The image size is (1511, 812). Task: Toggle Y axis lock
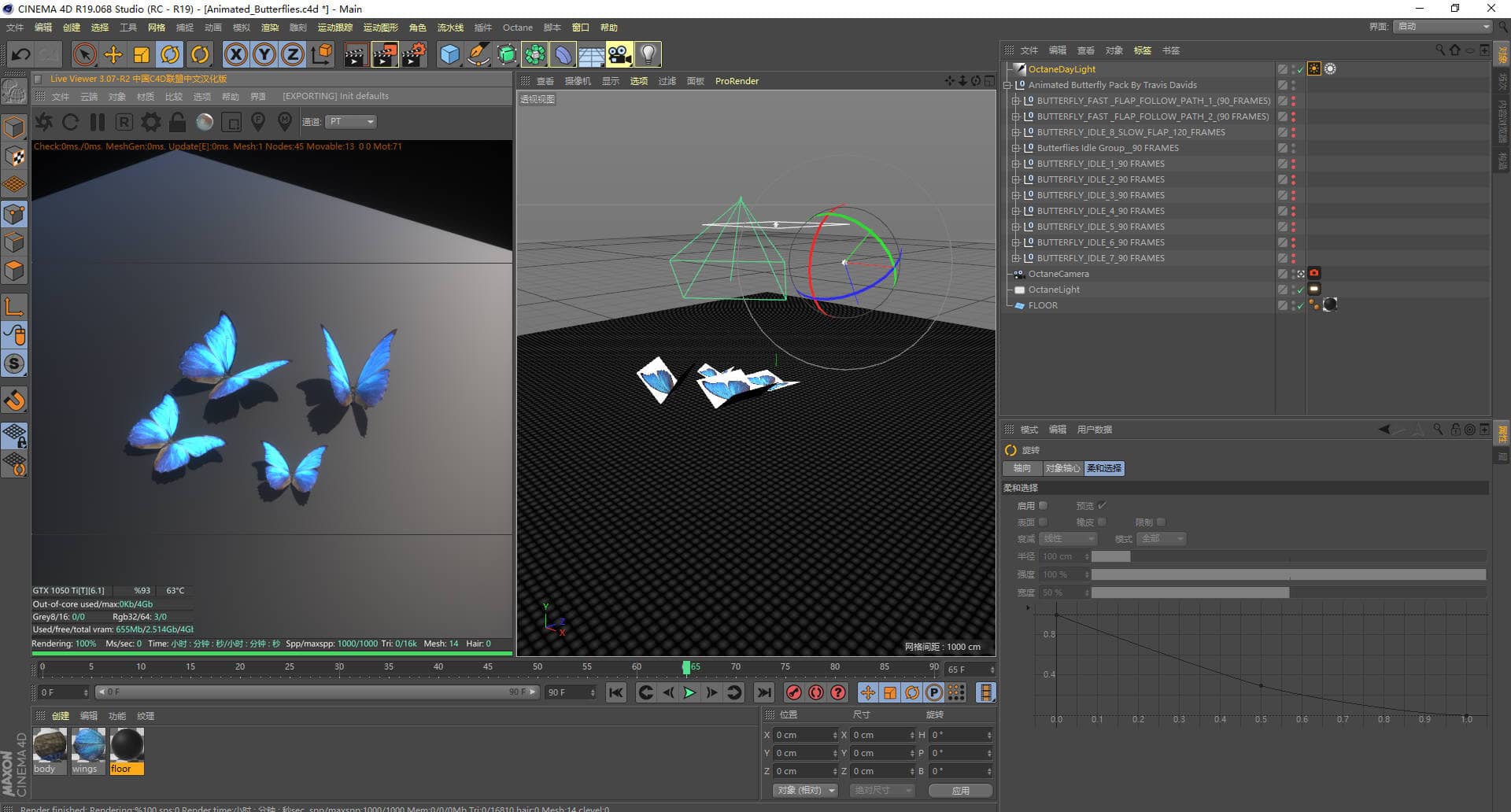264,54
